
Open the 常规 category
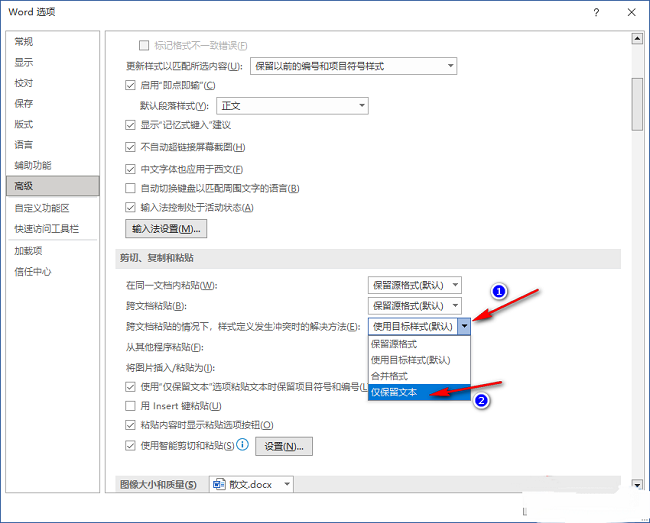(x=53, y=41)
